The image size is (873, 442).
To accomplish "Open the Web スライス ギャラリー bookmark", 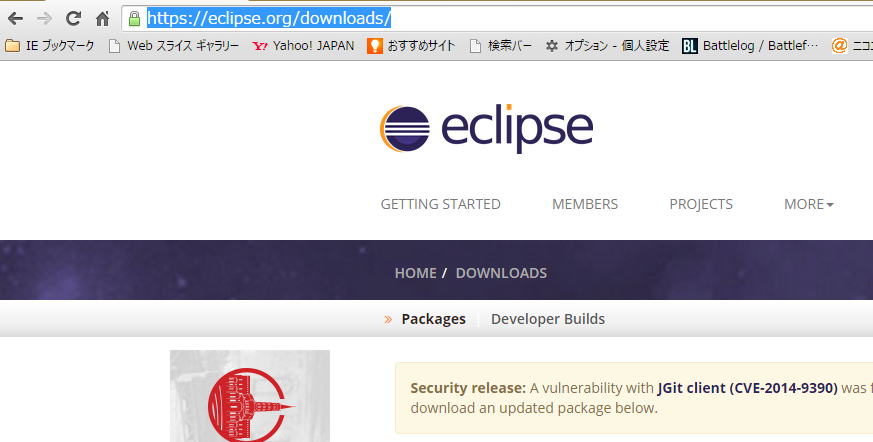I will [174, 46].
